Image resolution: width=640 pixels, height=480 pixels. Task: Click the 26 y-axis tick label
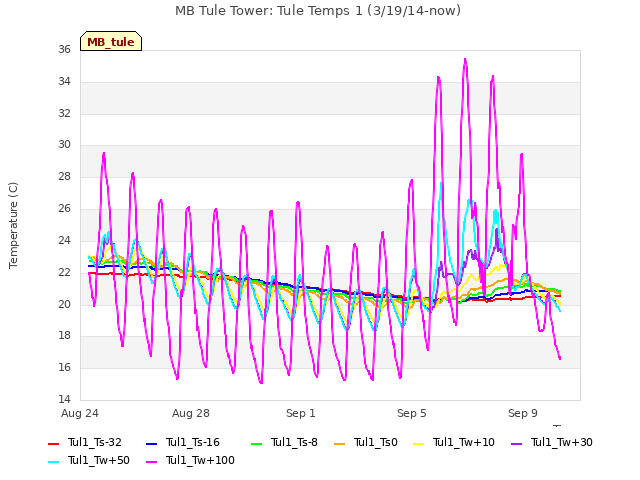pos(64,209)
